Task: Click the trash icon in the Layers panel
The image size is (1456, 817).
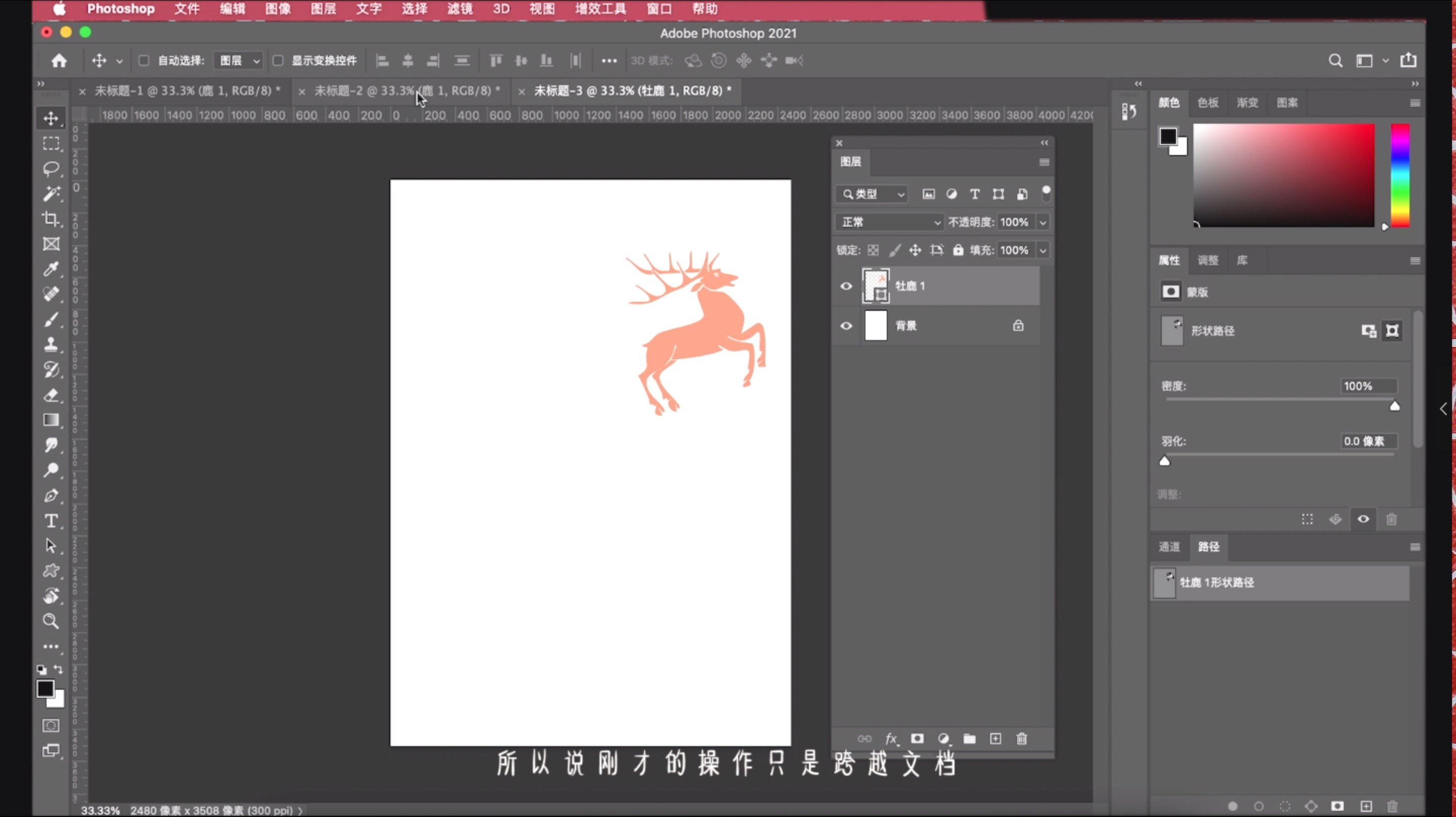Action: point(1021,739)
